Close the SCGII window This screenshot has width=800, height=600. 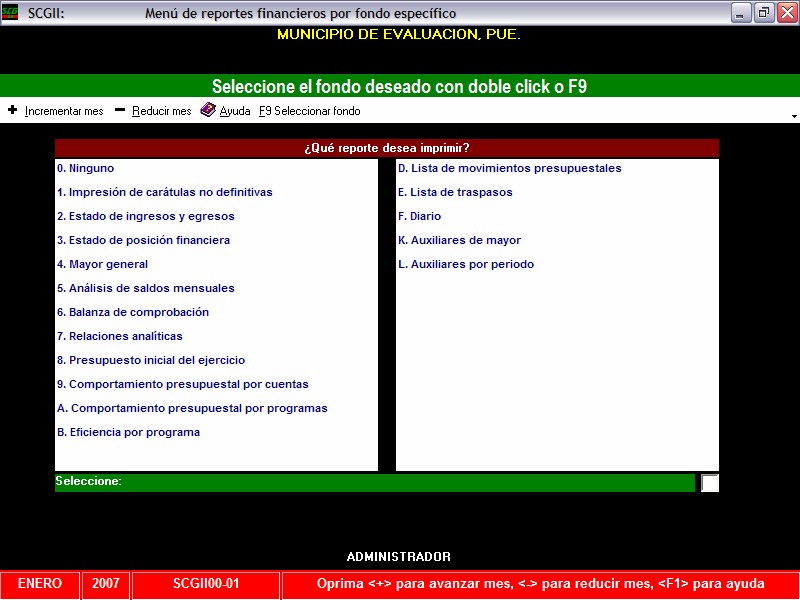click(788, 13)
